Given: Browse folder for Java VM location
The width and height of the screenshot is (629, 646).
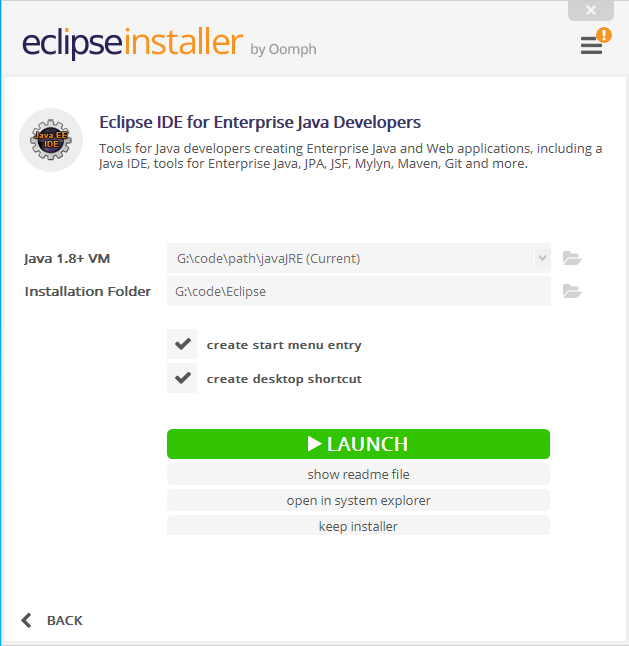Looking at the screenshot, I should [572, 258].
